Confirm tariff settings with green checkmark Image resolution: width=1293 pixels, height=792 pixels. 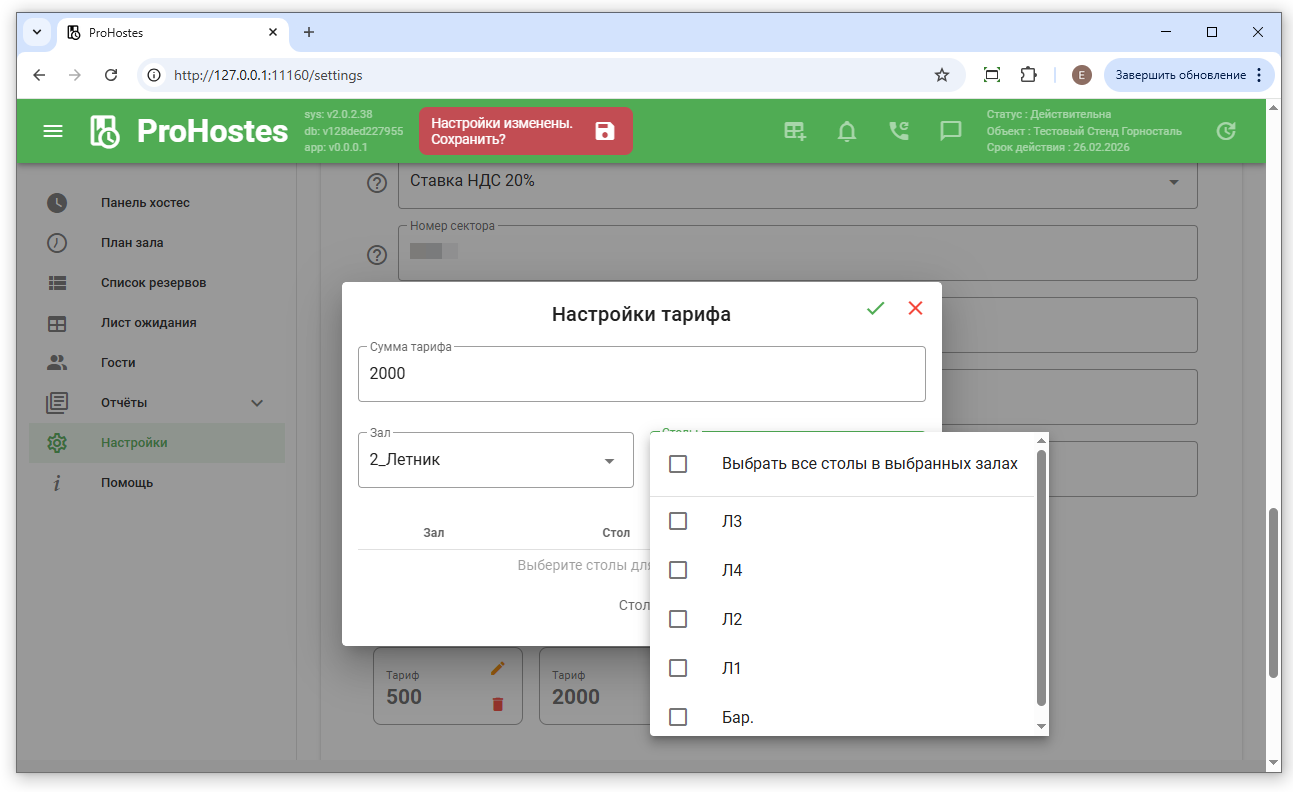tap(876, 309)
